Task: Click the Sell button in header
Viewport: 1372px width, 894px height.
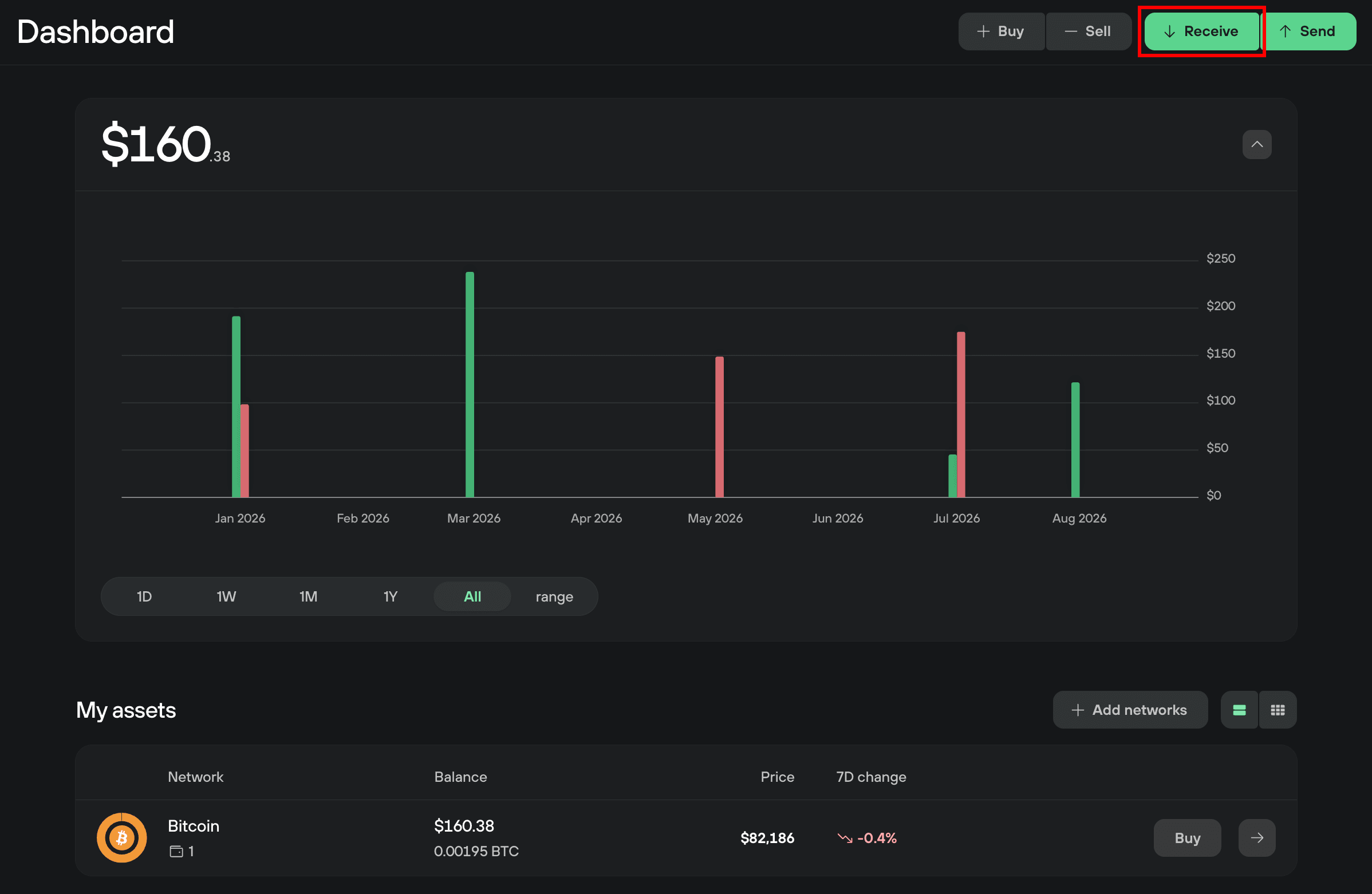Action: coord(1089,31)
